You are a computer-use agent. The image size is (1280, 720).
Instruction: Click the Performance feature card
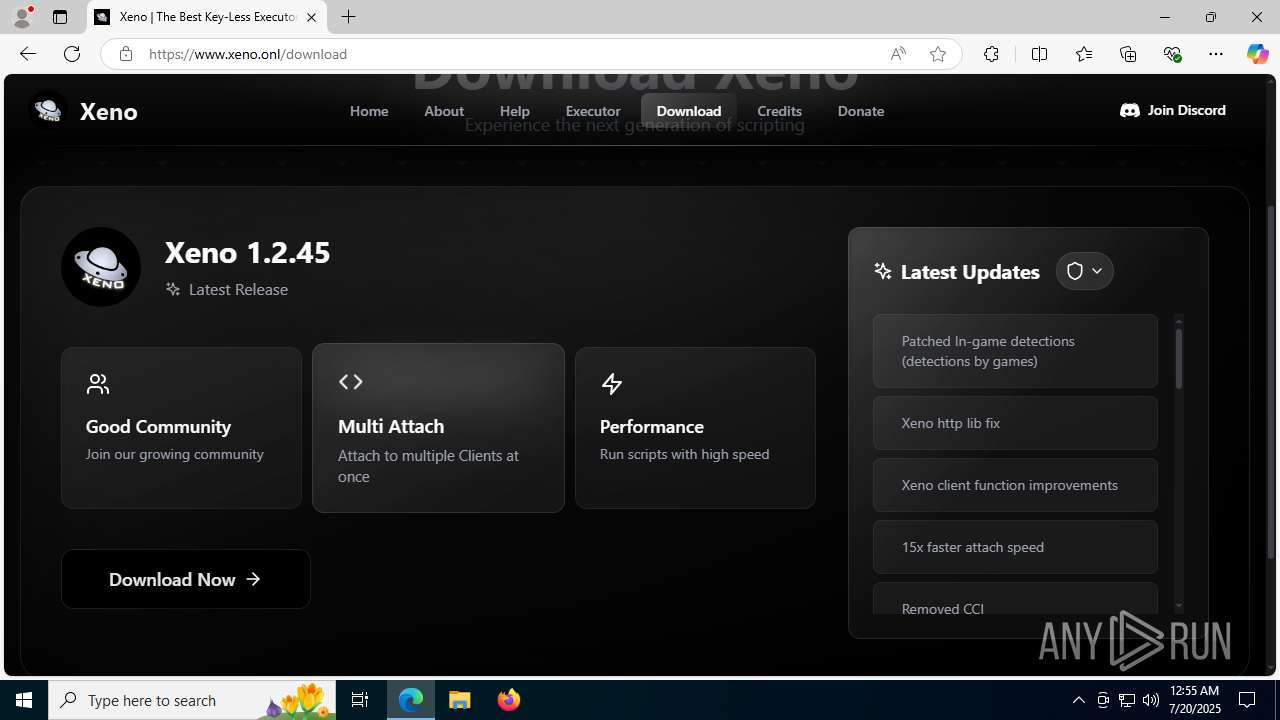[x=695, y=428]
